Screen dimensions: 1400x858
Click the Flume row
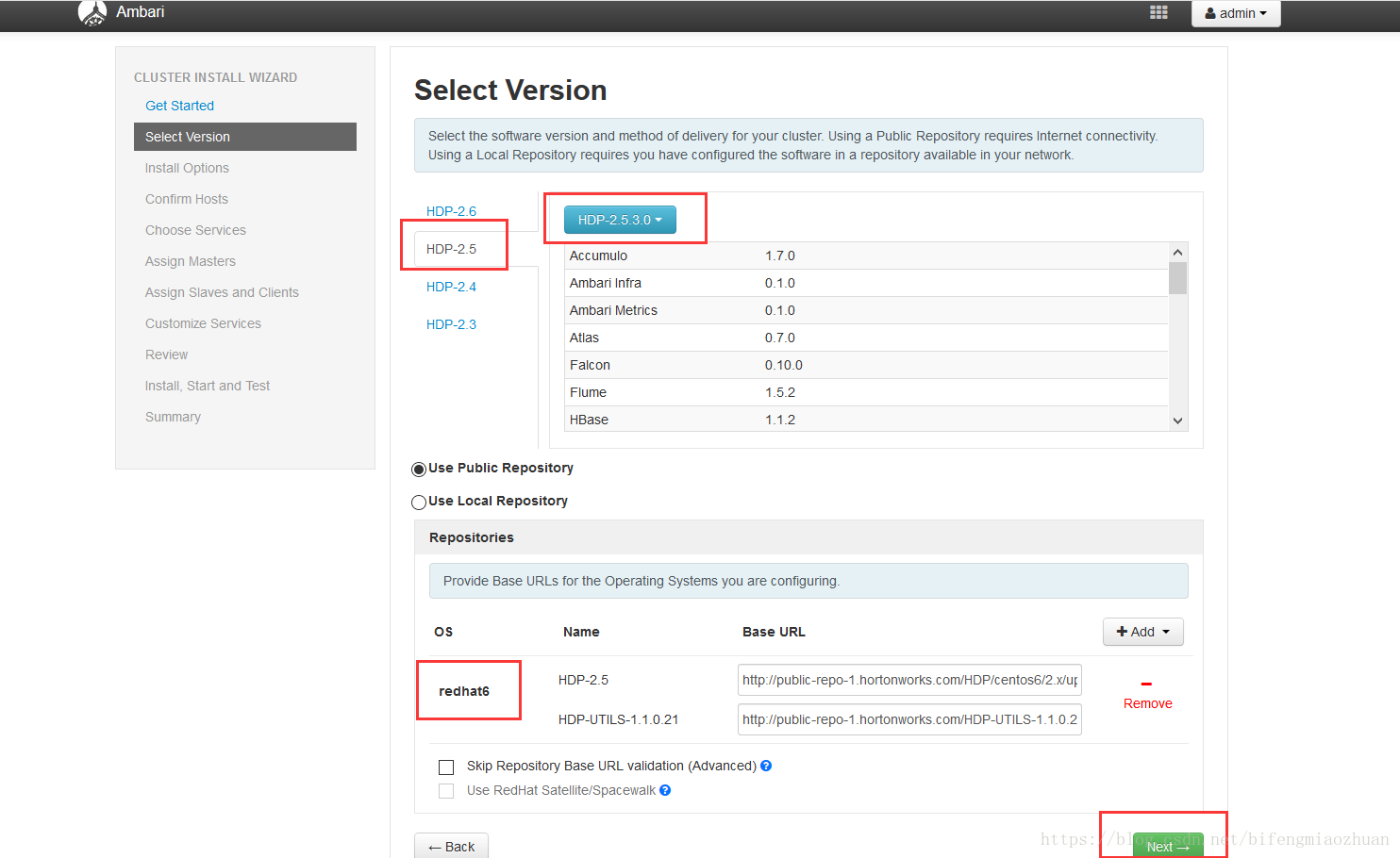(x=866, y=392)
